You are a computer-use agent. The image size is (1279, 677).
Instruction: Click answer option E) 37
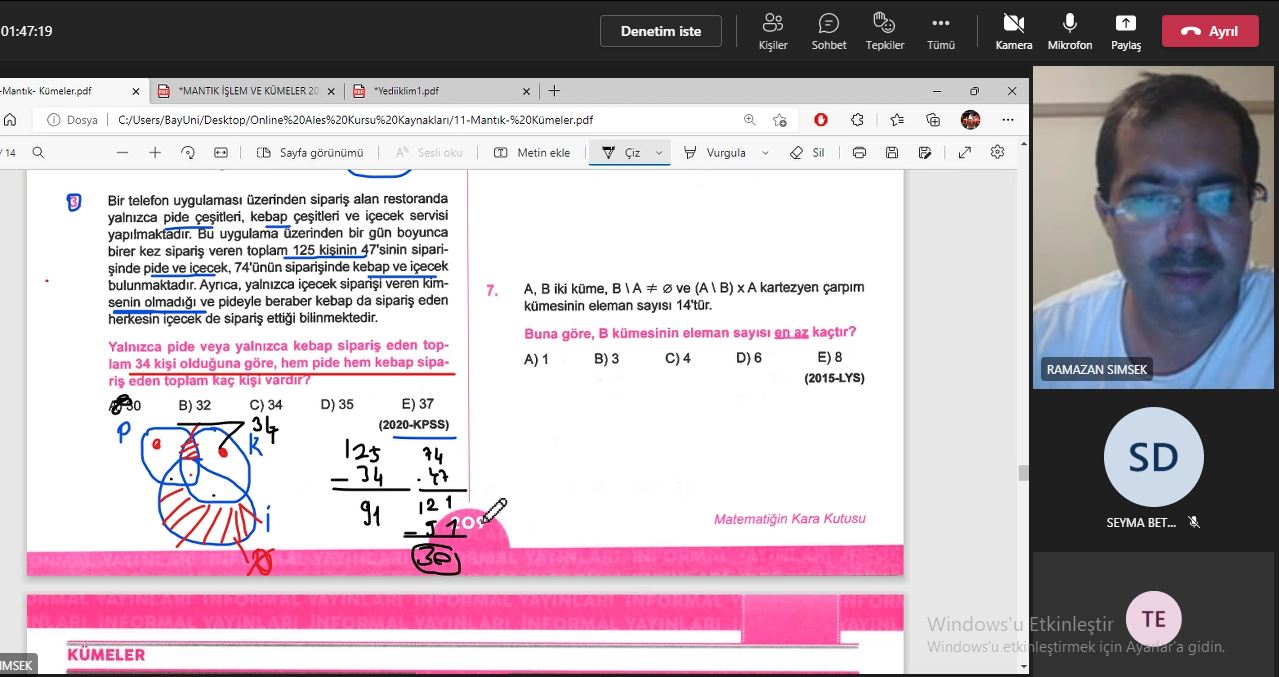tap(417, 405)
